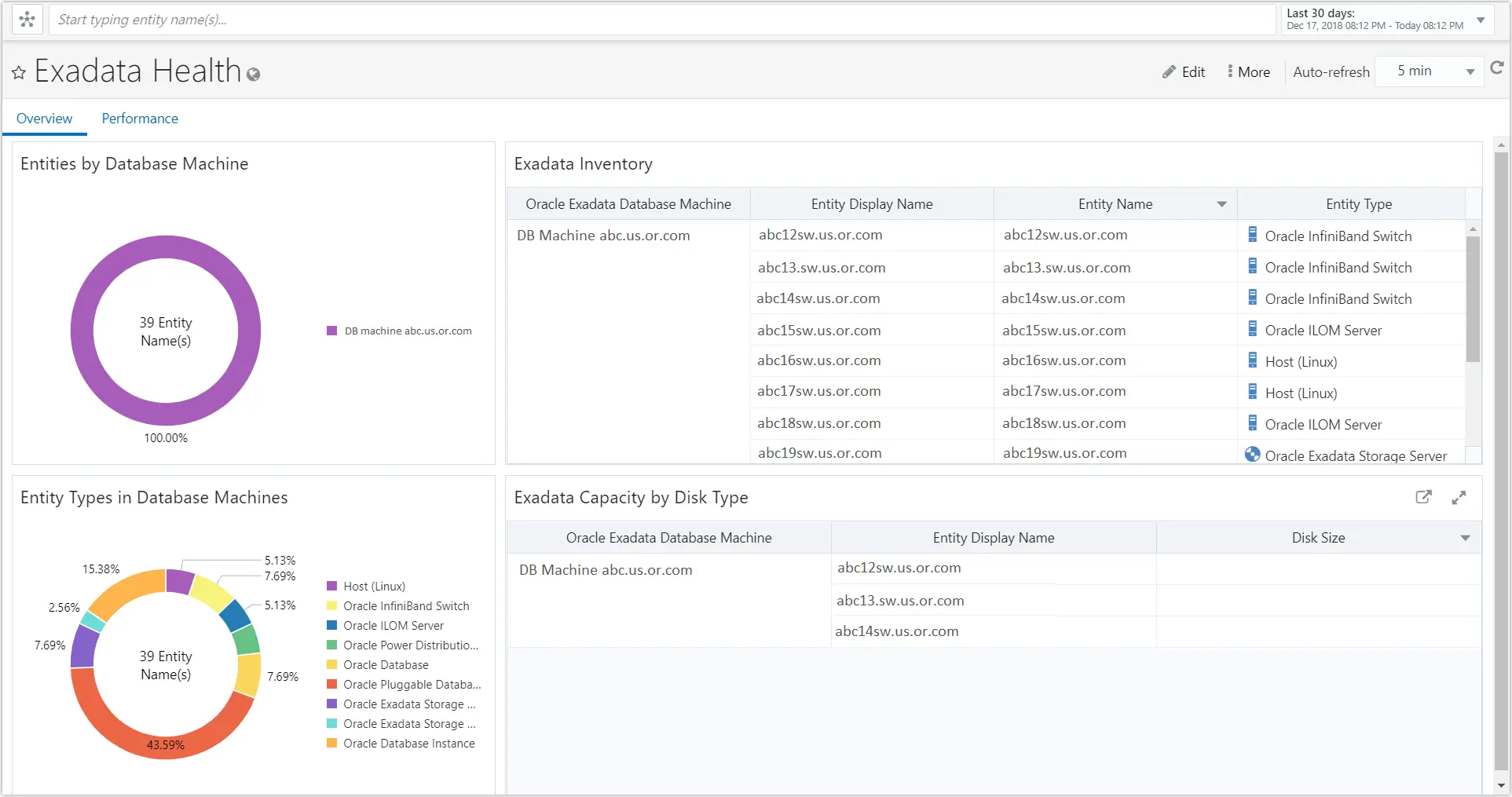Open the More actions menu
Viewport: 1512px width, 797px height.
(x=1249, y=72)
